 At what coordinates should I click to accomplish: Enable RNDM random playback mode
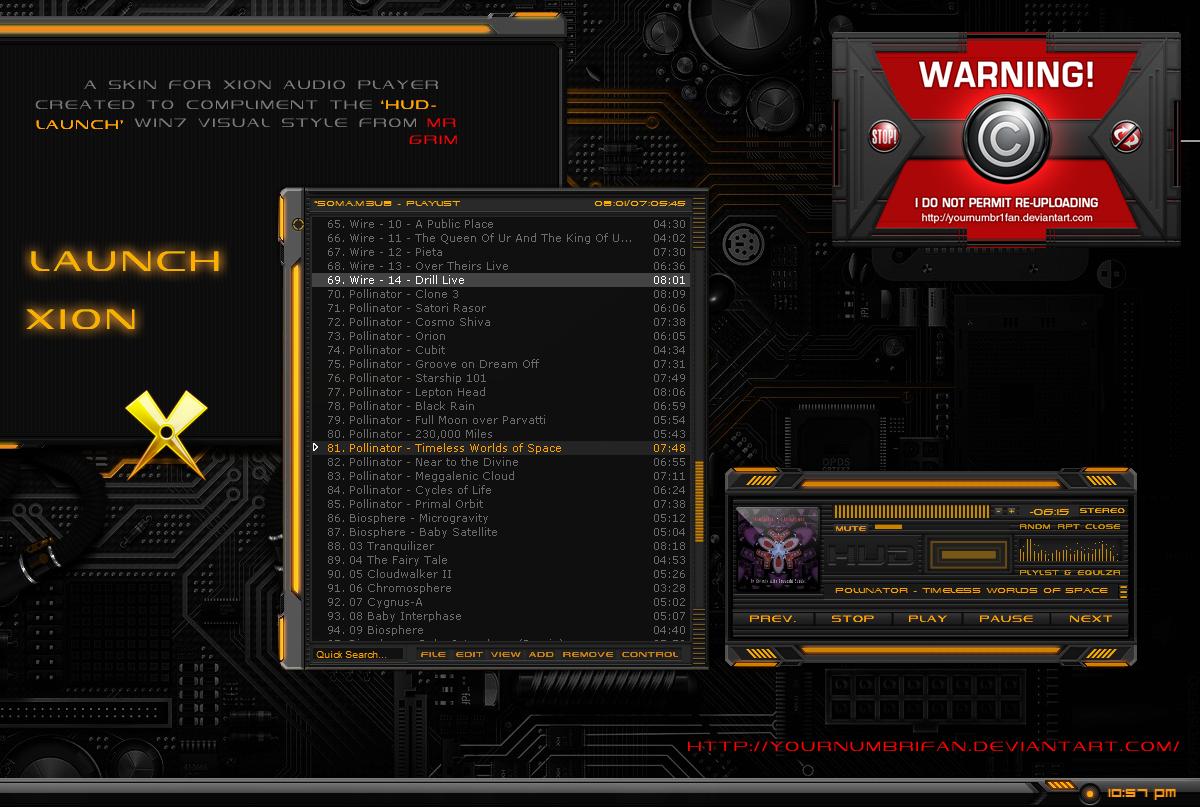(x=1033, y=526)
